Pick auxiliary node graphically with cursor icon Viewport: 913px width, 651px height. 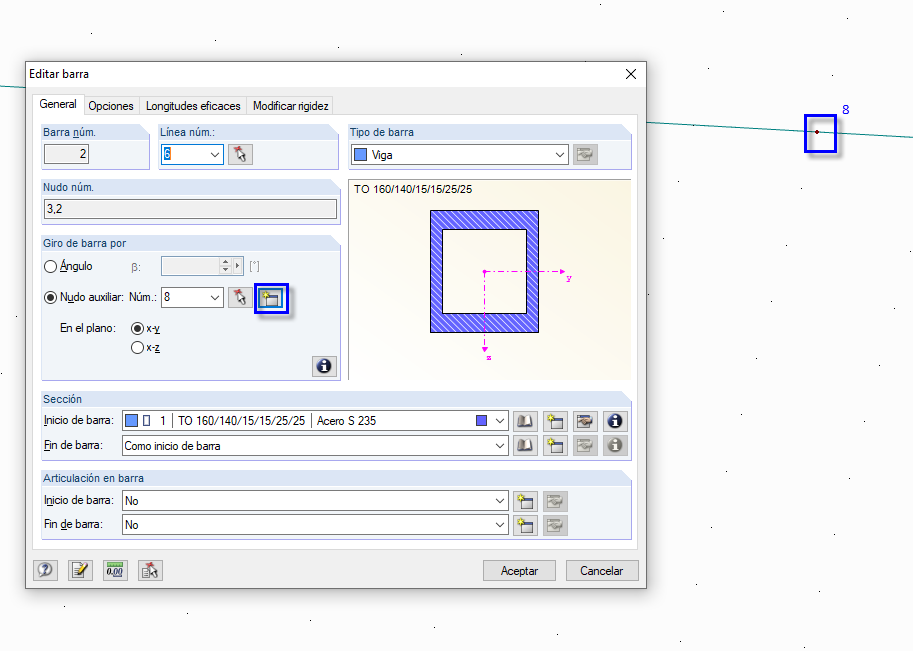(x=240, y=298)
